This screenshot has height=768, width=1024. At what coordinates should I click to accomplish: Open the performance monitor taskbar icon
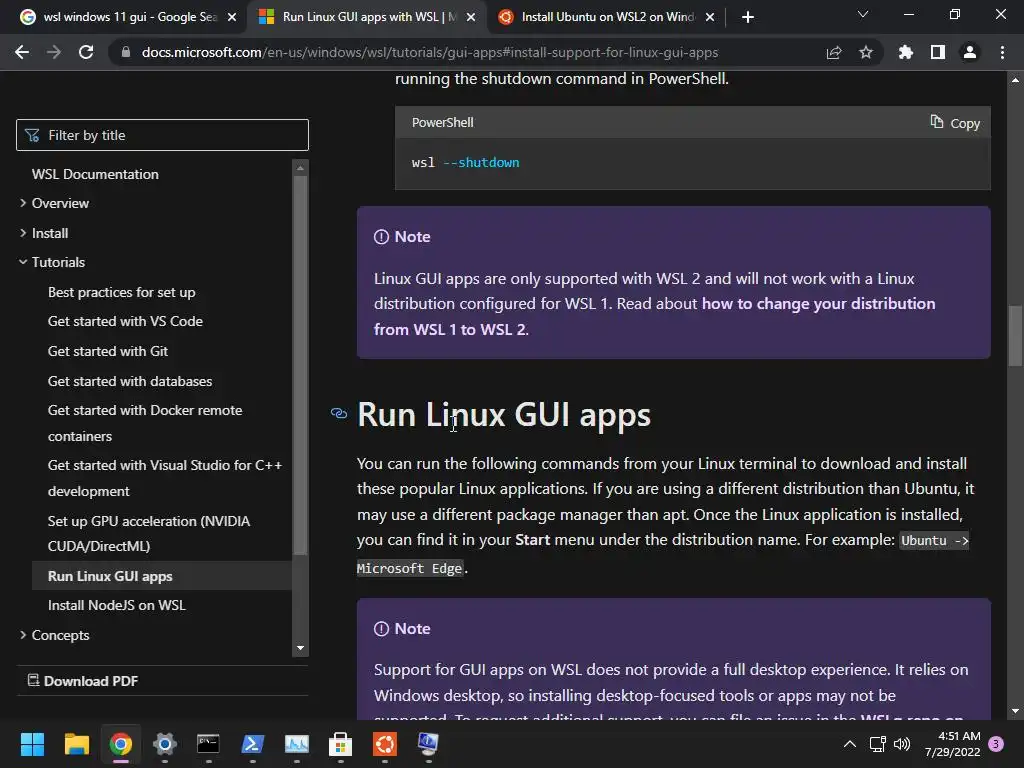point(296,744)
